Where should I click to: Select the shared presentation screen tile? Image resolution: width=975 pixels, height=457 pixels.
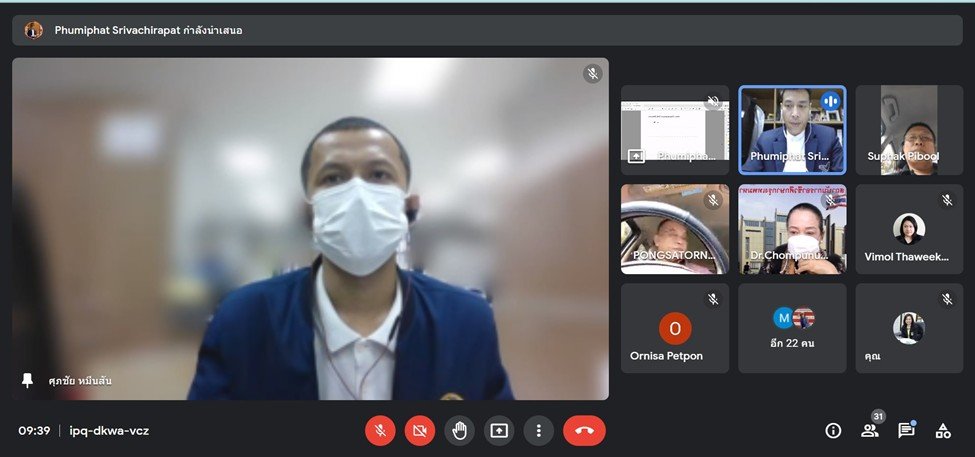click(674, 130)
